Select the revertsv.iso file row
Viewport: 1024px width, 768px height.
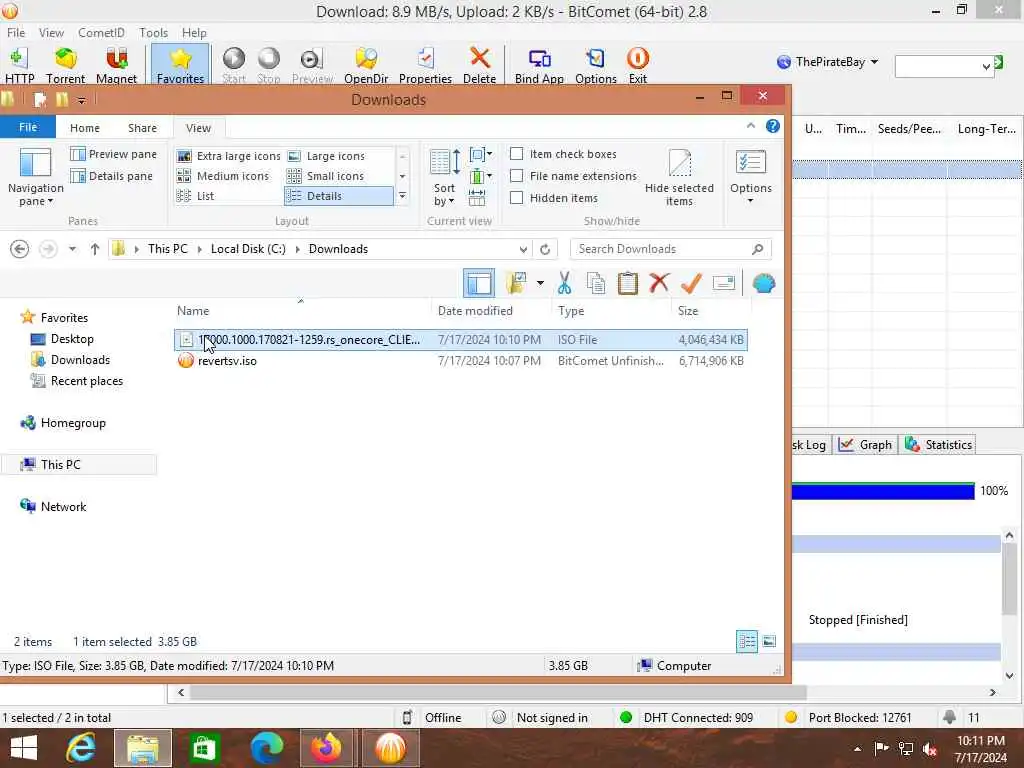460,360
